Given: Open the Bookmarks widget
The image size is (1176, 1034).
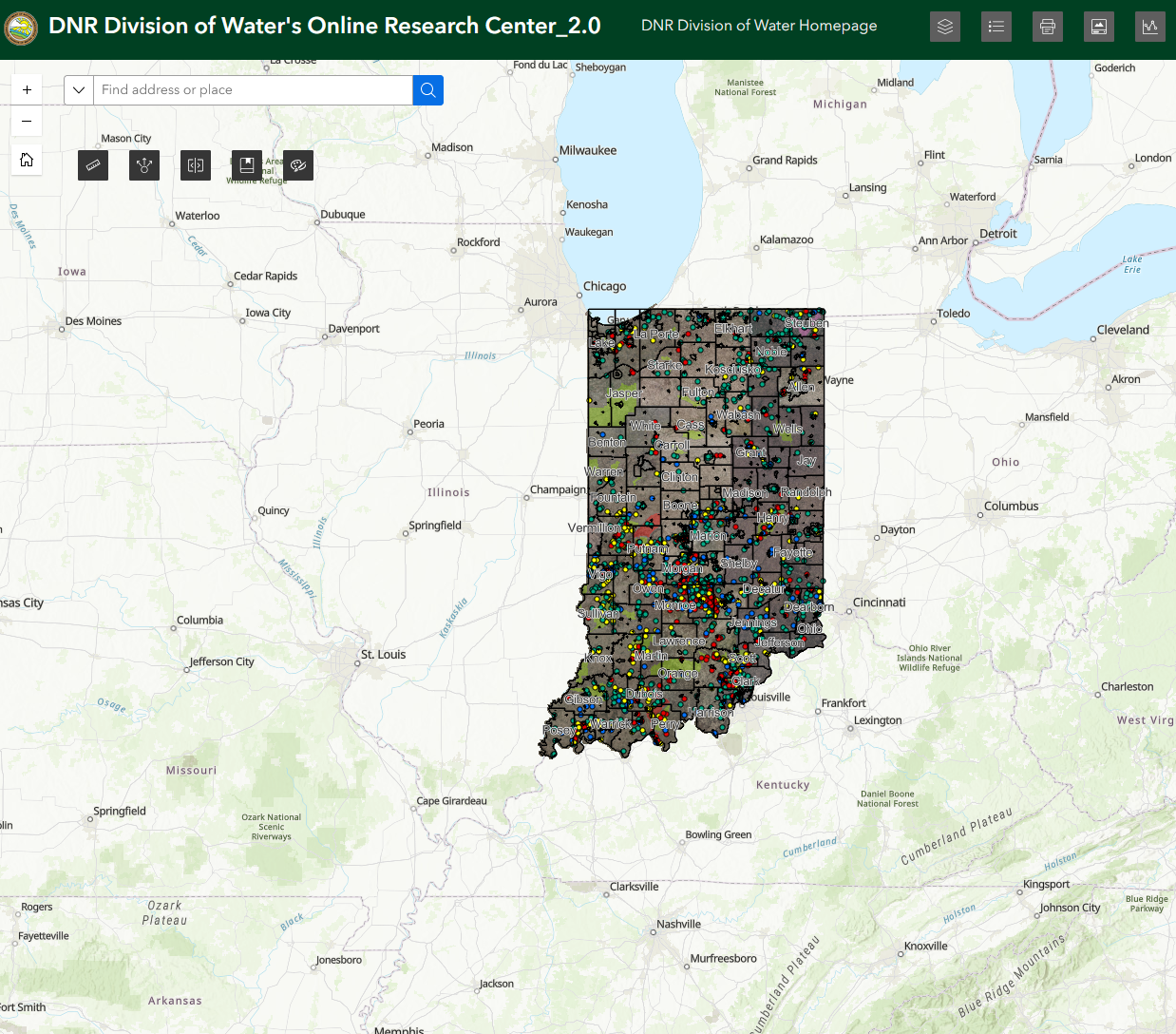Looking at the screenshot, I should coord(247,165).
